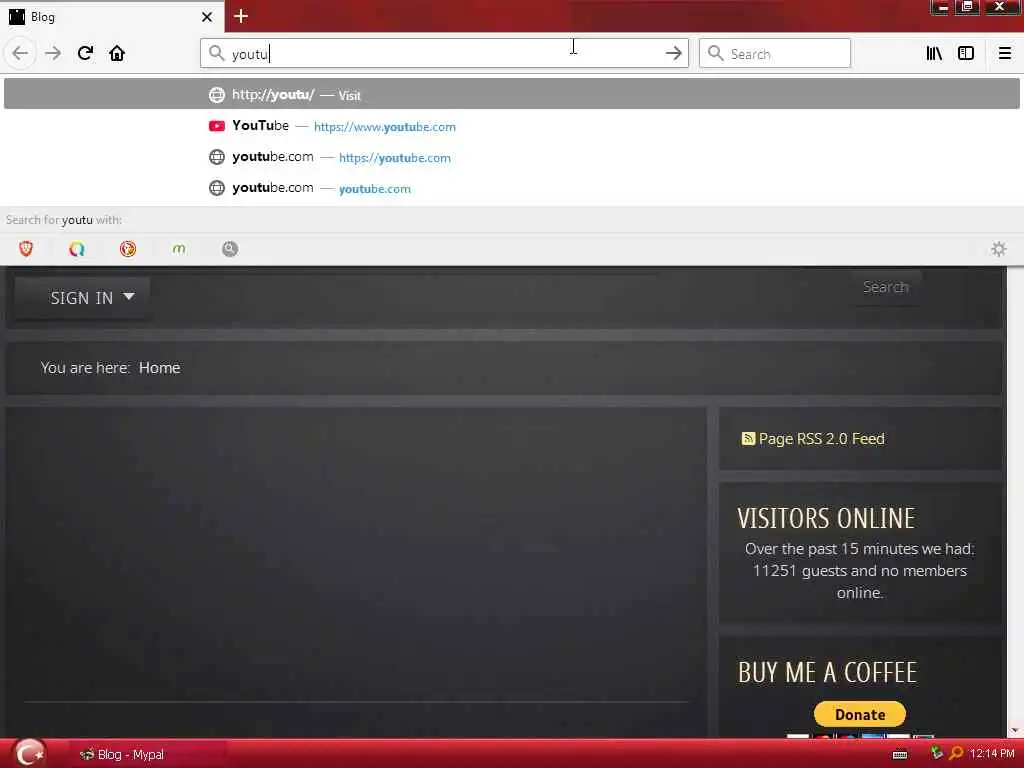Search with the green m engine icon
The image size is (1024, 768).
(179, 249)
